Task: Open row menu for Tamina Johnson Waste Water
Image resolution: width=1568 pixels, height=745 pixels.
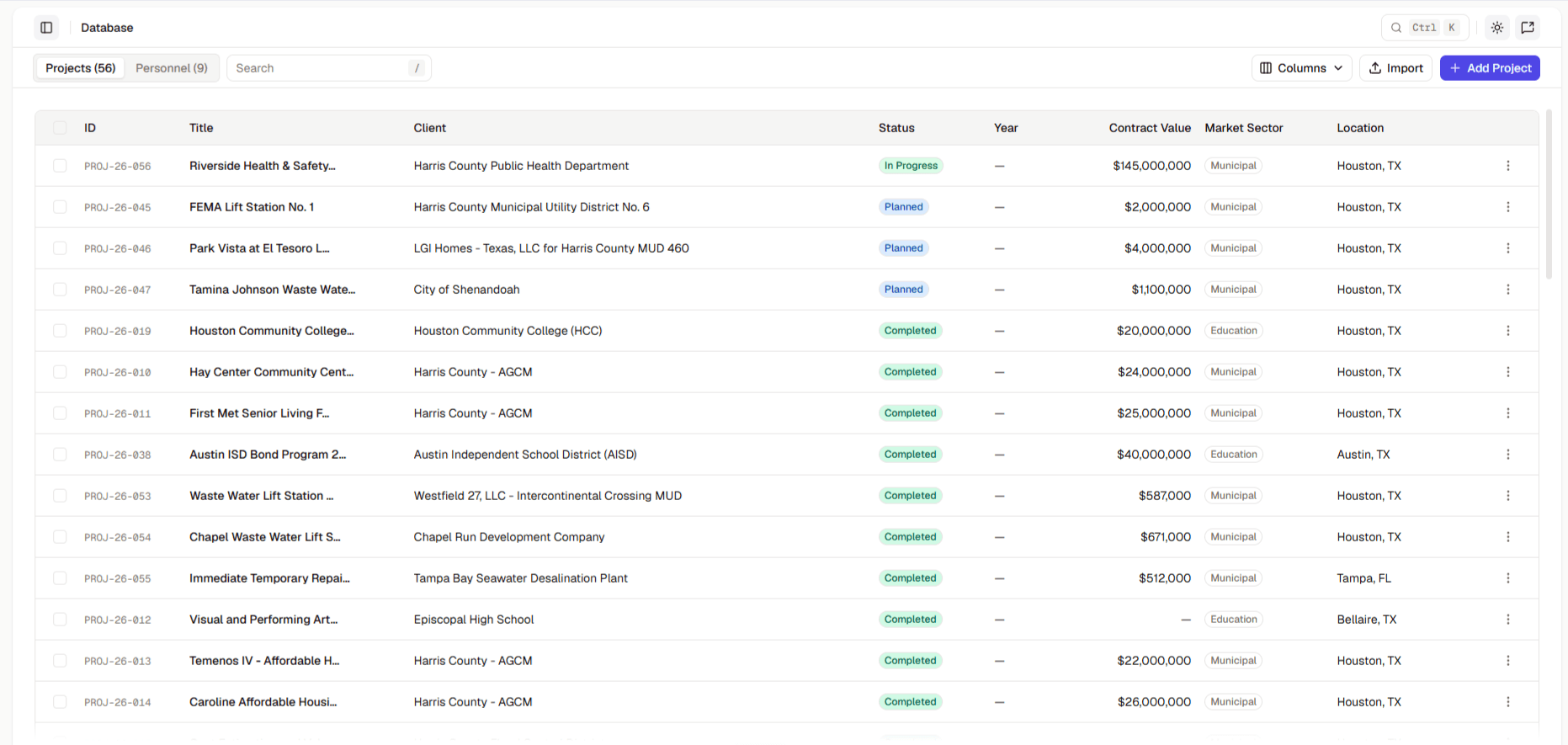Action: 1508,290
